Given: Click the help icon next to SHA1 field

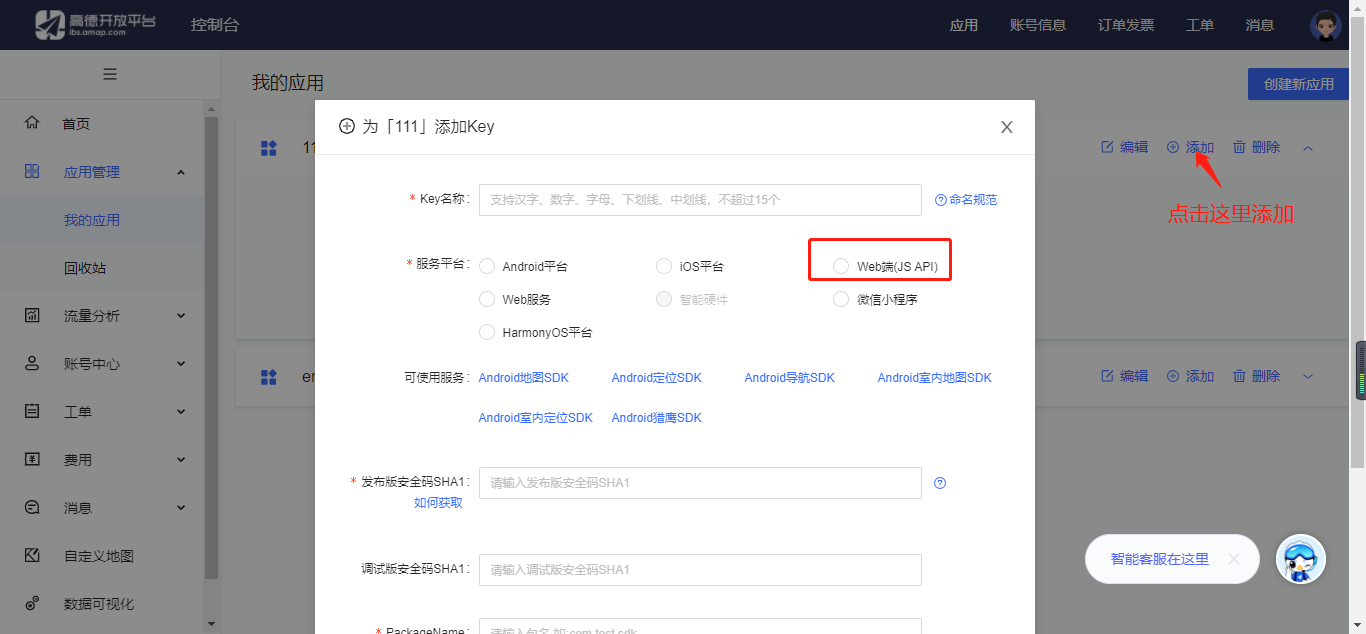Looking at the screenshot, I should 940,483.
